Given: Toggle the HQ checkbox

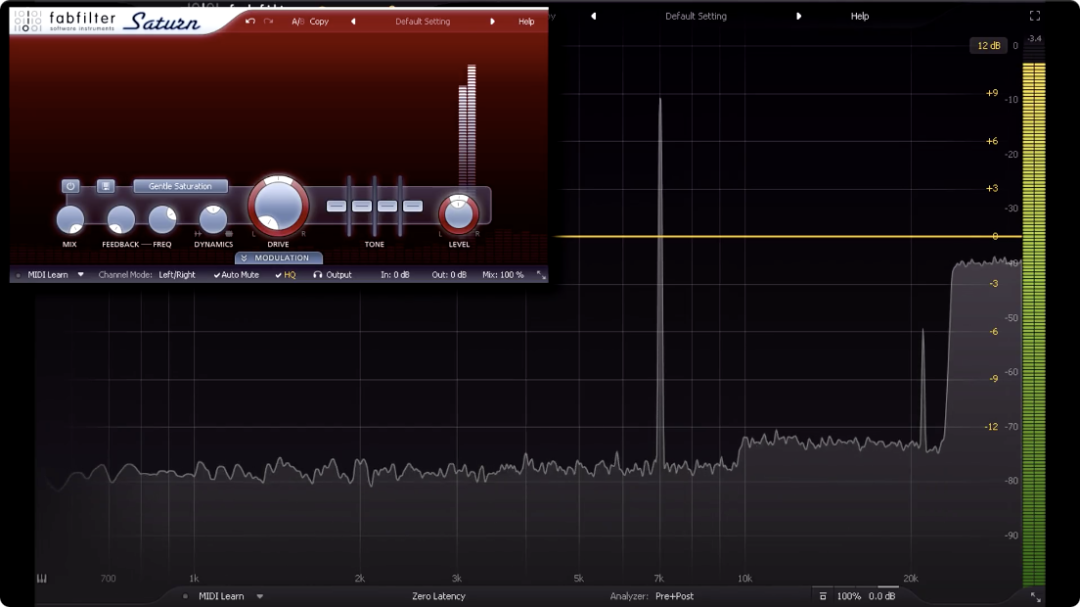Looking at the screenshot, I should tap(285, 275).
